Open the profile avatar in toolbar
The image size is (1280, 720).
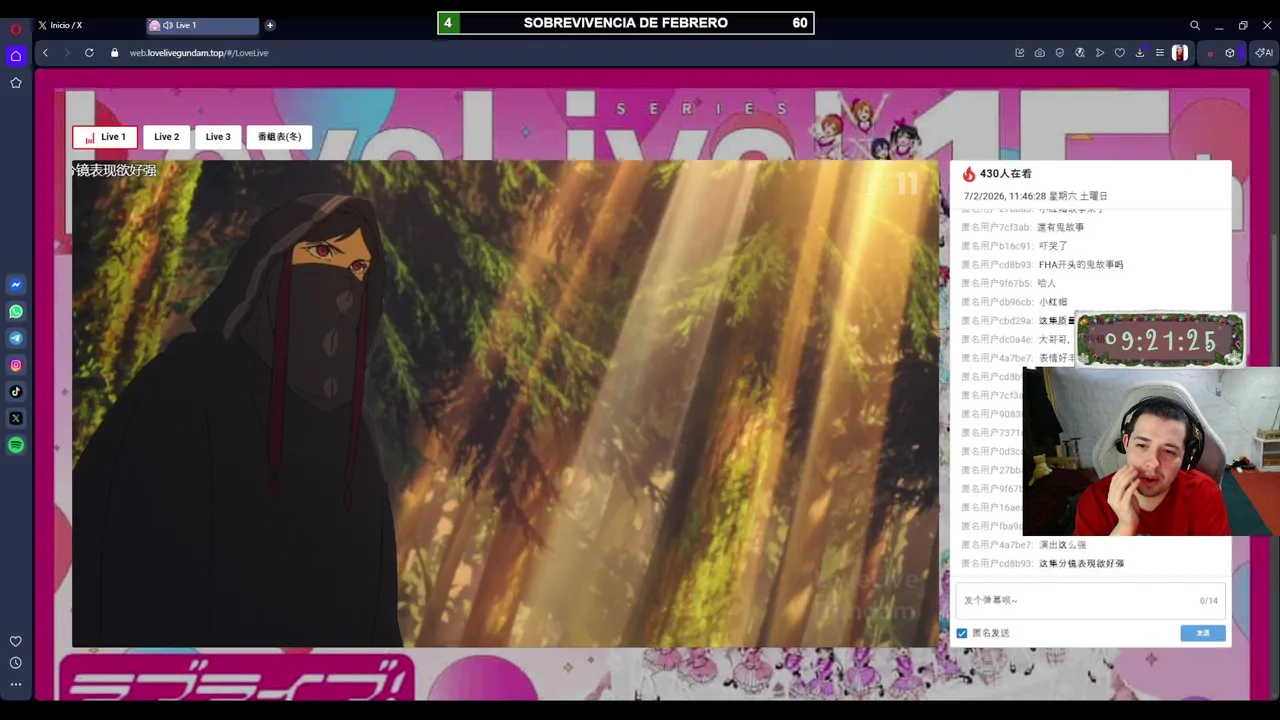[x=1180, y=53]
